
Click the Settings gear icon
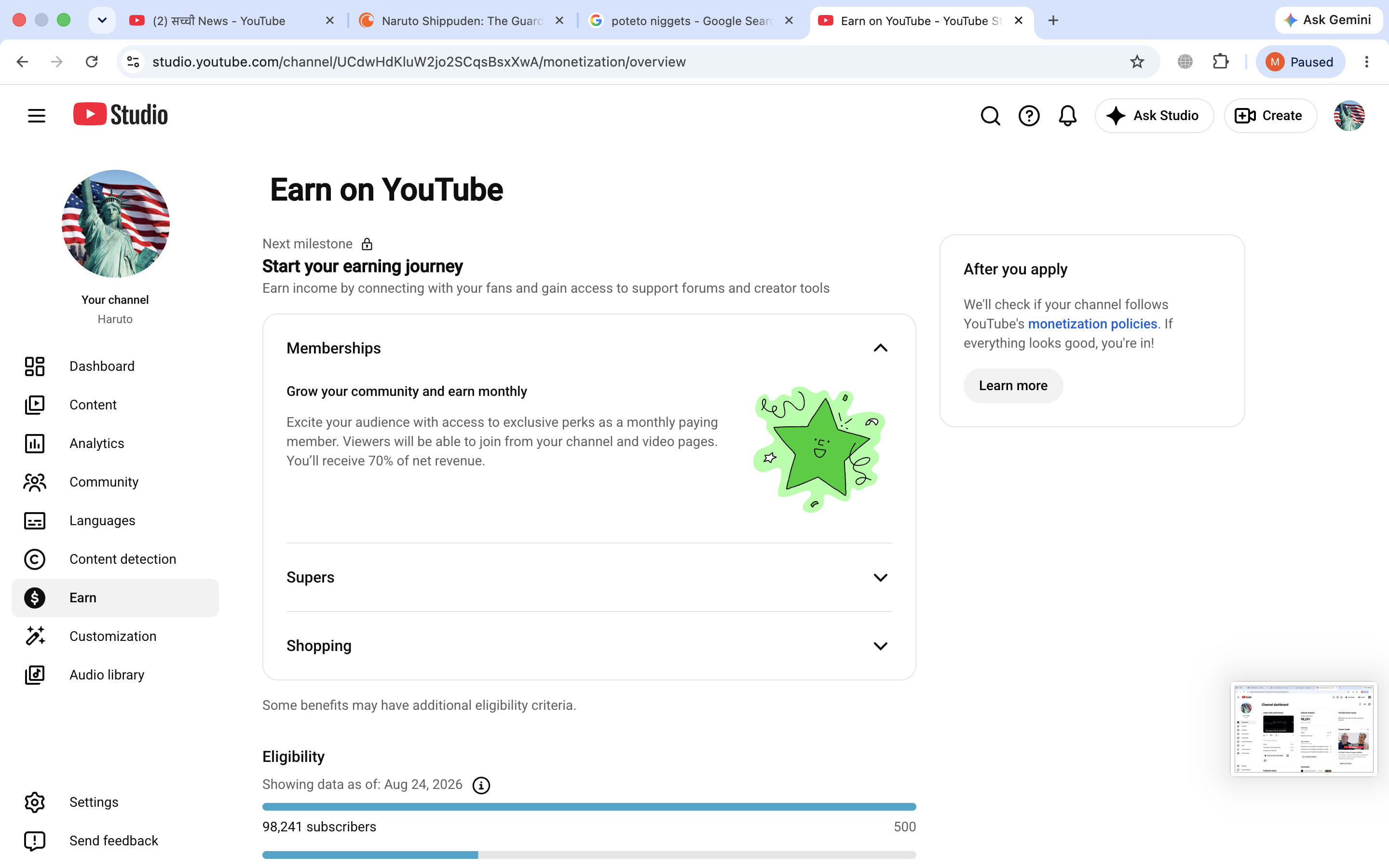(34, 802)
